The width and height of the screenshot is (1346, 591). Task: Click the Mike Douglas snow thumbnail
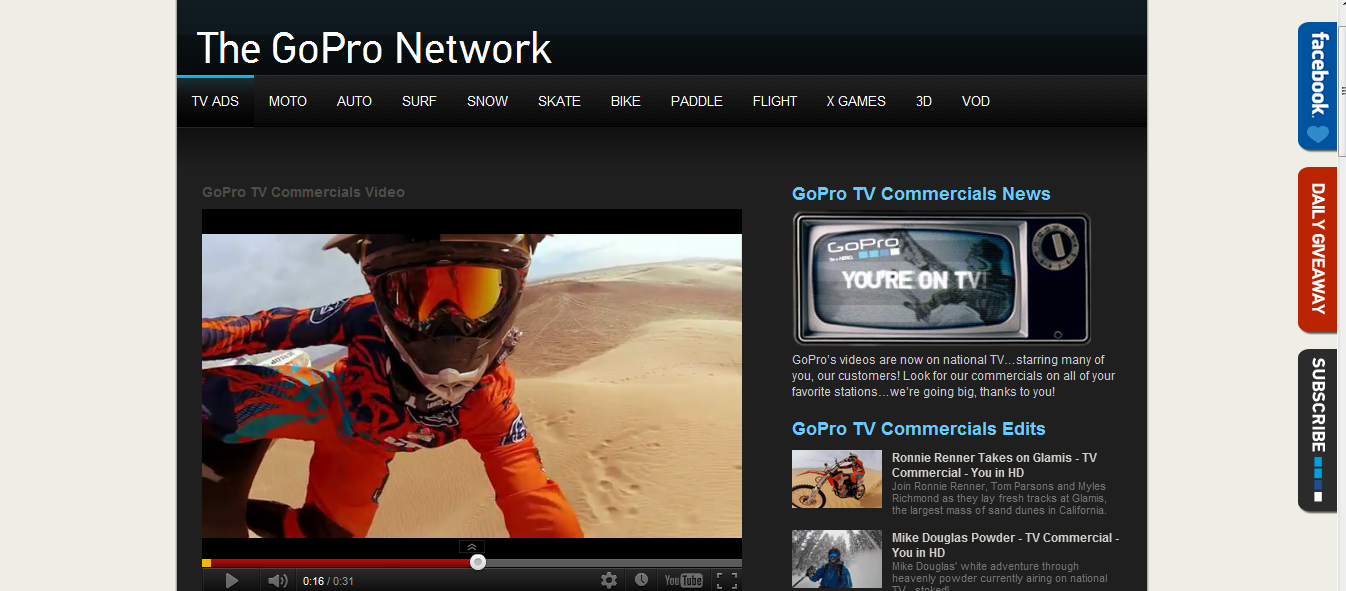pyautogui.click(x=837, y=559)
